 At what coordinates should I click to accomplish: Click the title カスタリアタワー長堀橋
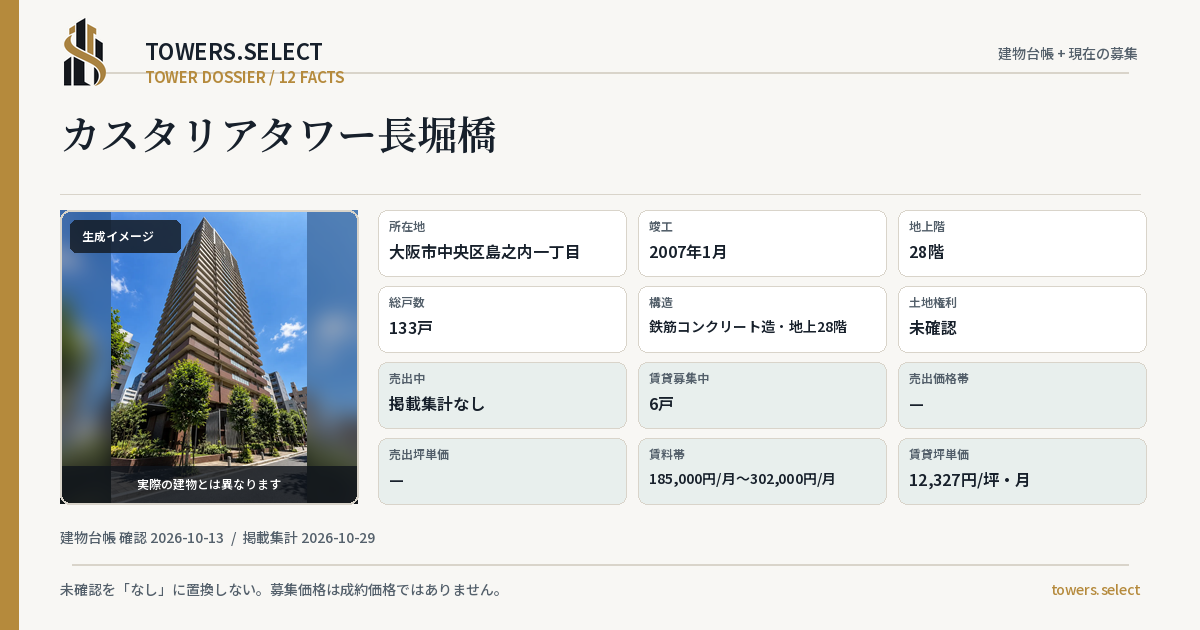coord(279,135)
